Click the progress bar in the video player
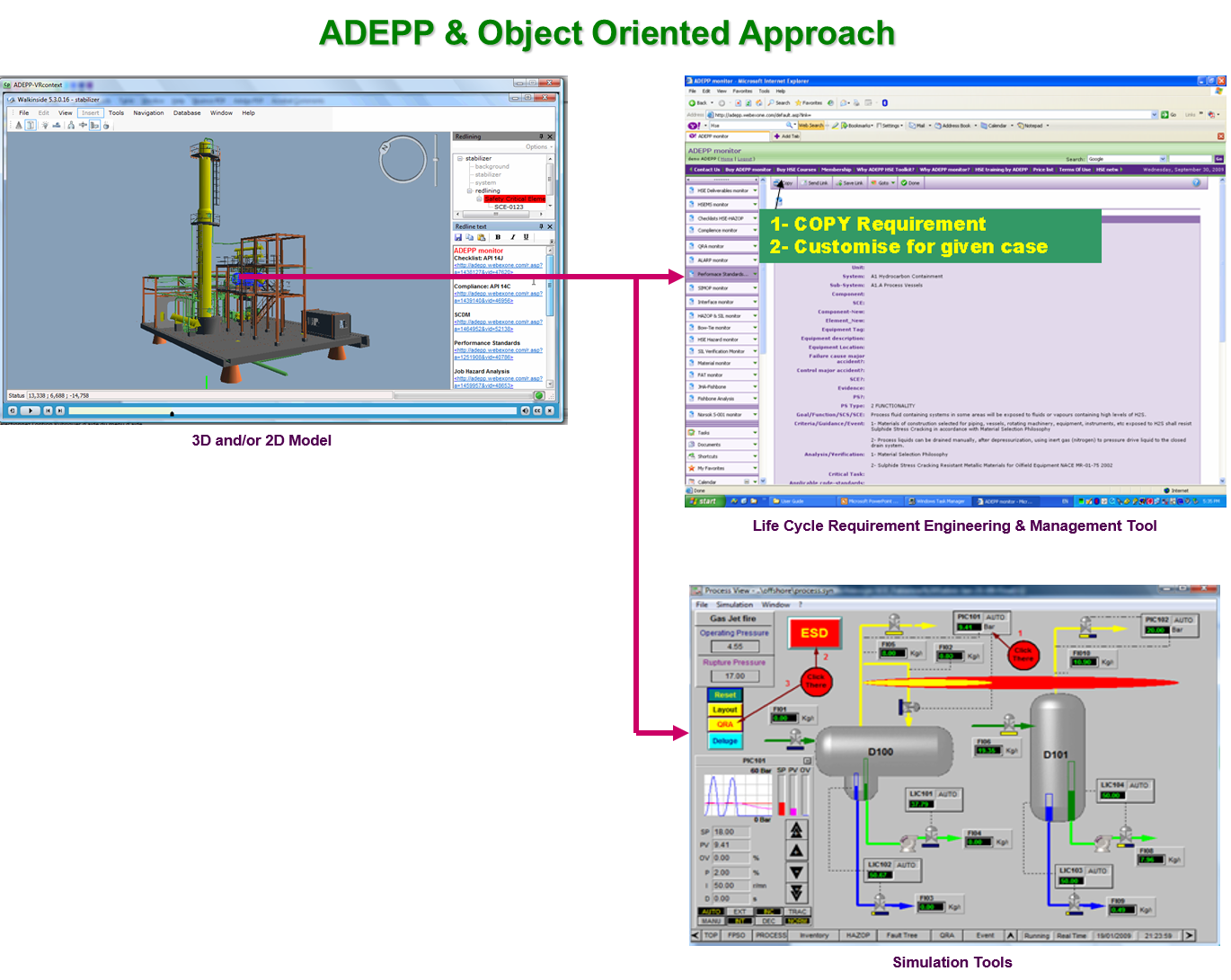Screen dimensions: 1231x980 click(x=292, y=411)
